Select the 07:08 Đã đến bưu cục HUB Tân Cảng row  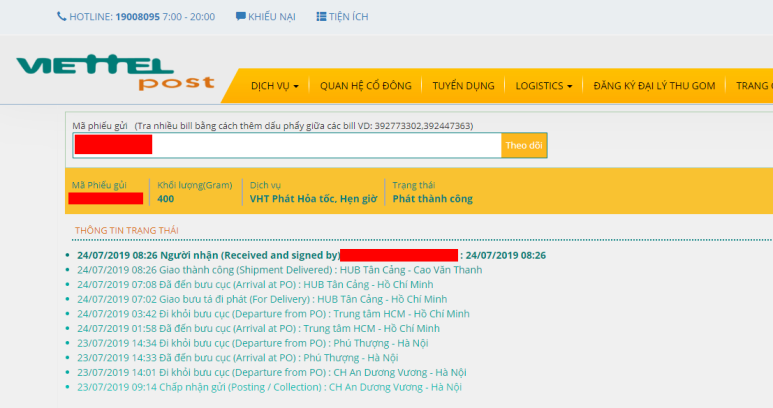(x=255, y=285)
